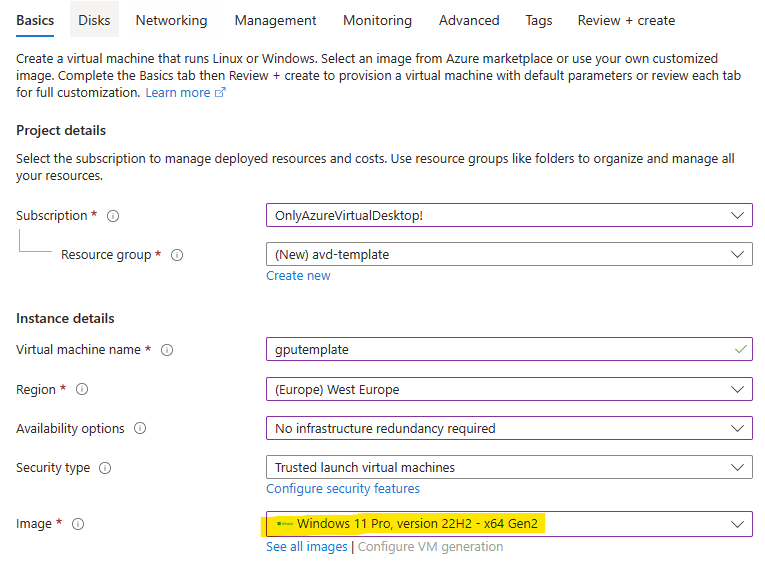This screenshot has height=568, width=765.
Task: Click the Instance details heading
Action: [65, 318]
